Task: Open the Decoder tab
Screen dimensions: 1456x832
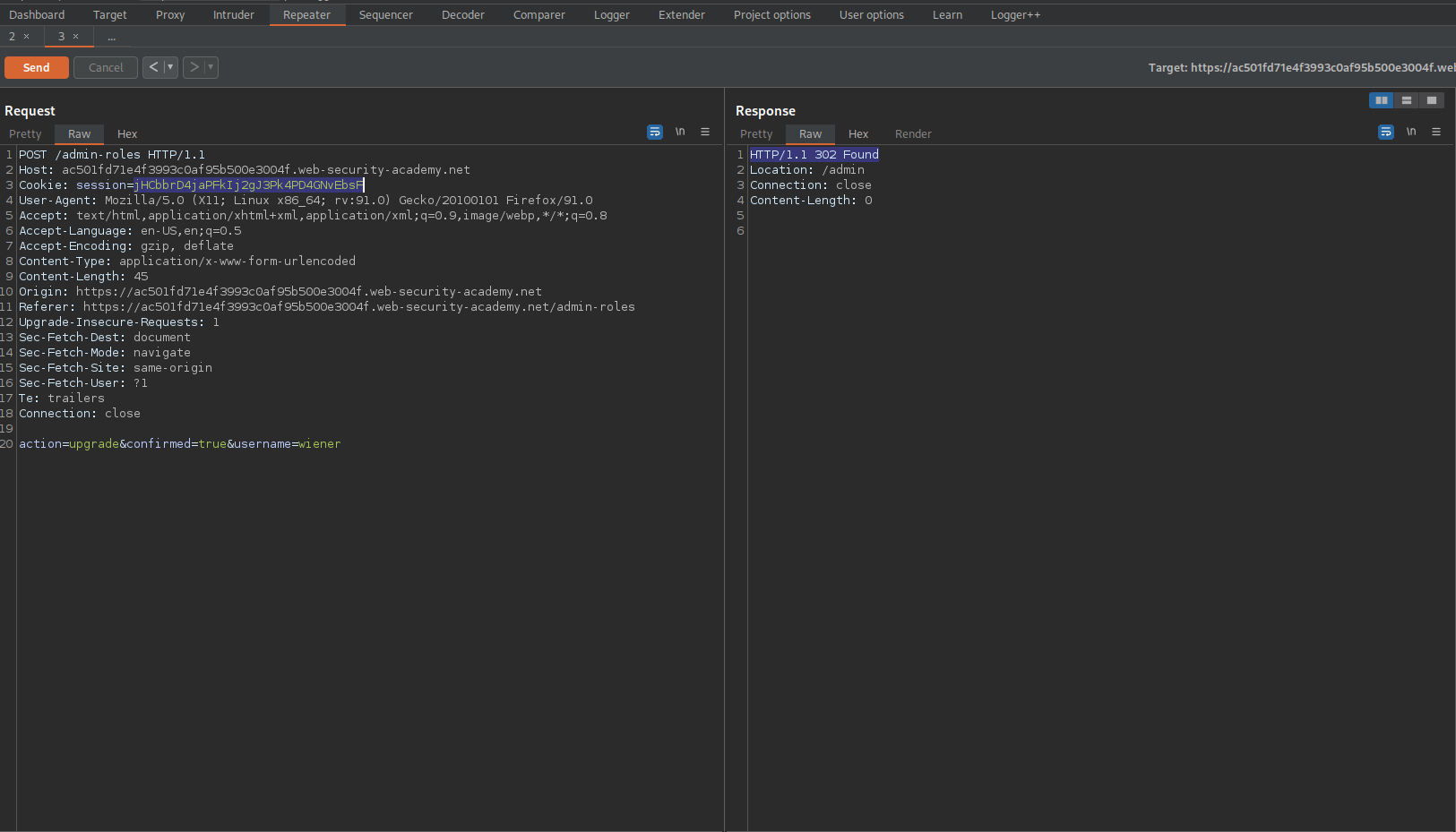Action: click(x=463, y=14)
